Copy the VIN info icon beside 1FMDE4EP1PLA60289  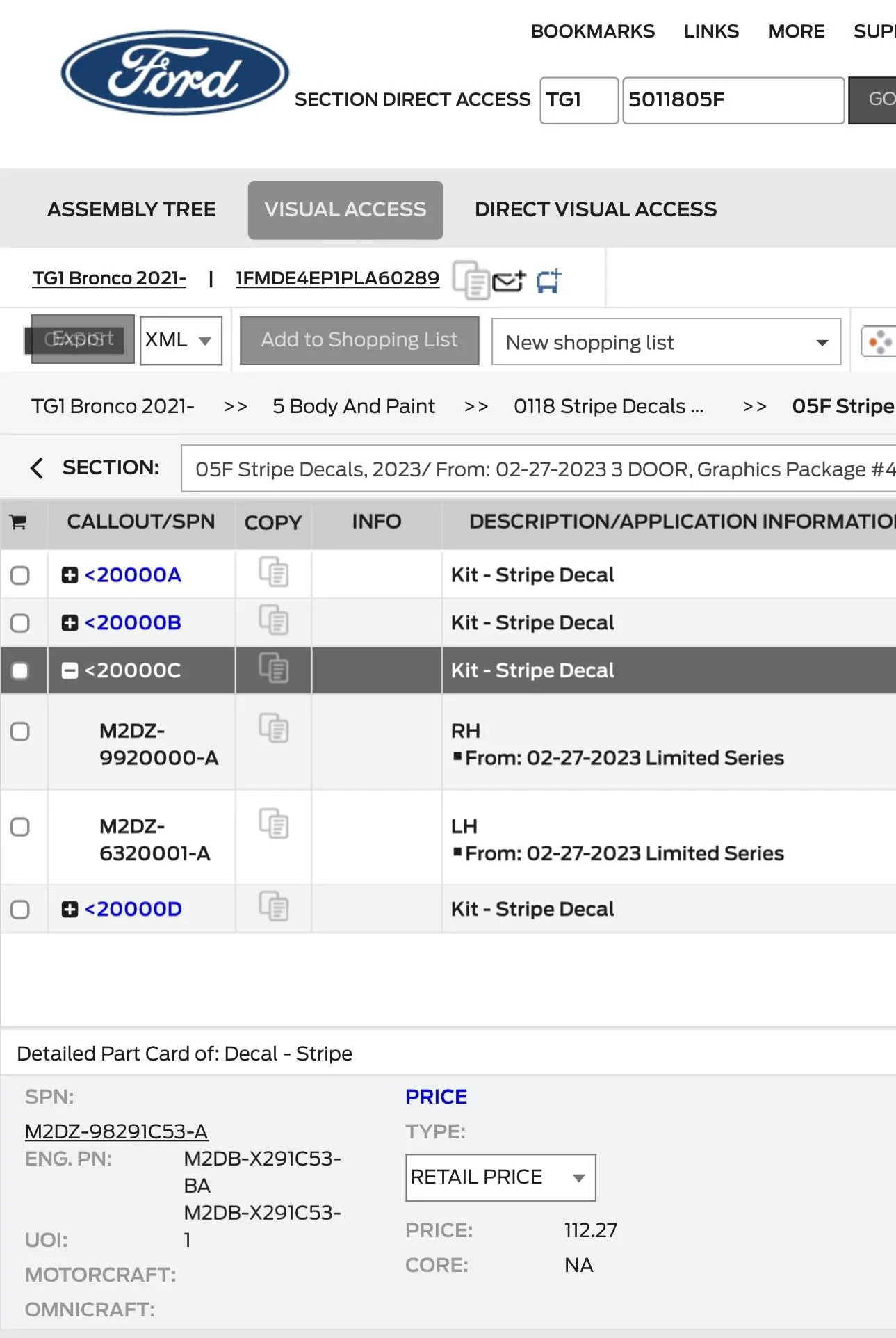click(x=471, y=280)
